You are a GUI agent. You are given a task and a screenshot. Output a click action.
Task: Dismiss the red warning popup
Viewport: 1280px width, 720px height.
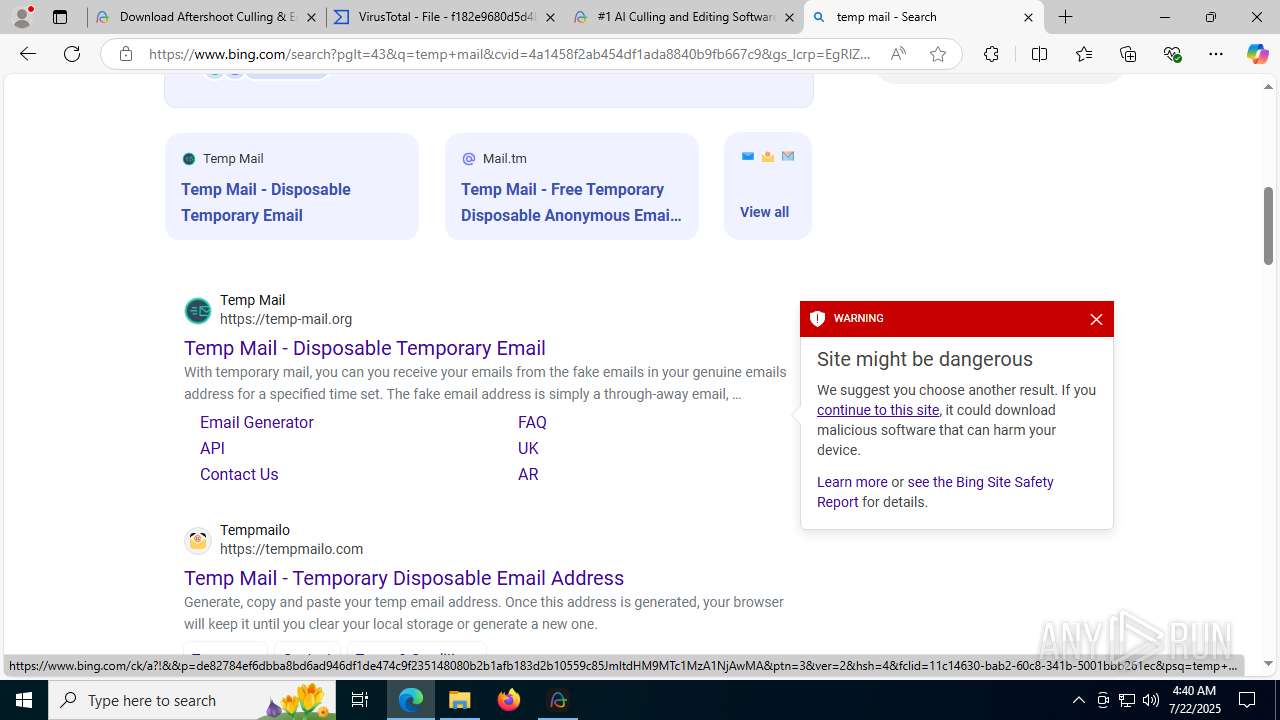coord(1096,319)
